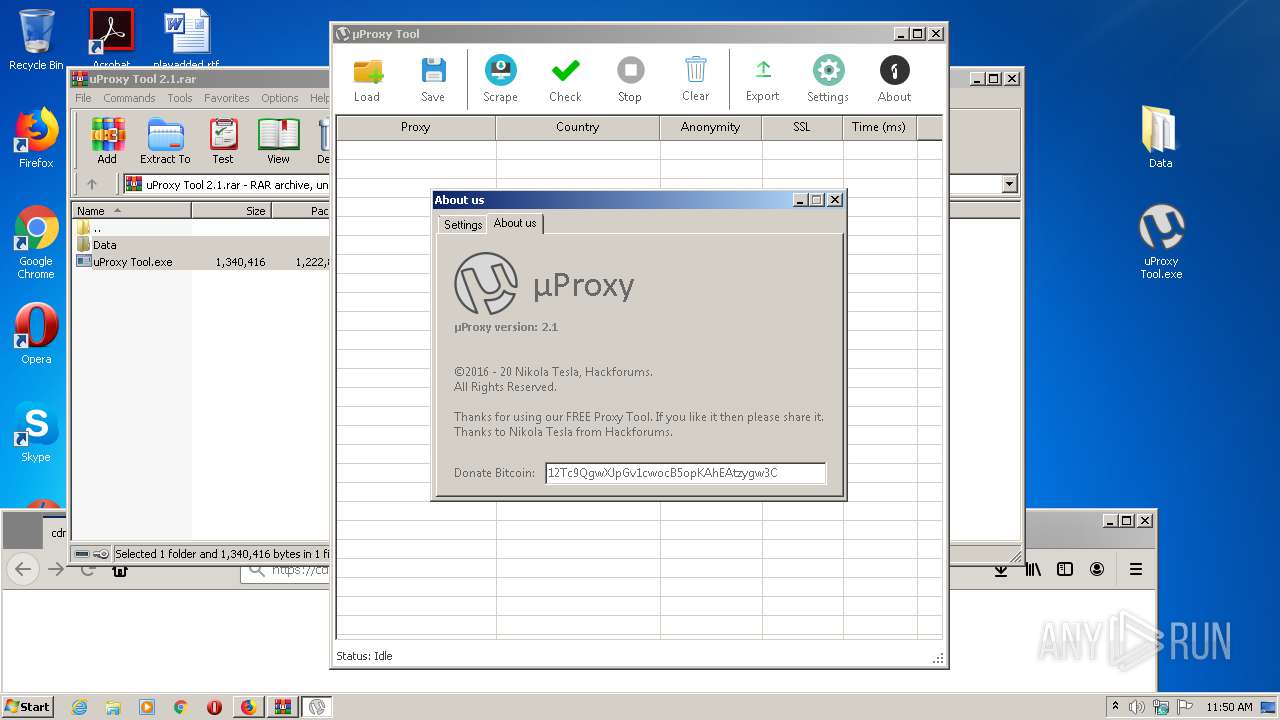Open the Tools menu in WinRAR

point(180,98)
